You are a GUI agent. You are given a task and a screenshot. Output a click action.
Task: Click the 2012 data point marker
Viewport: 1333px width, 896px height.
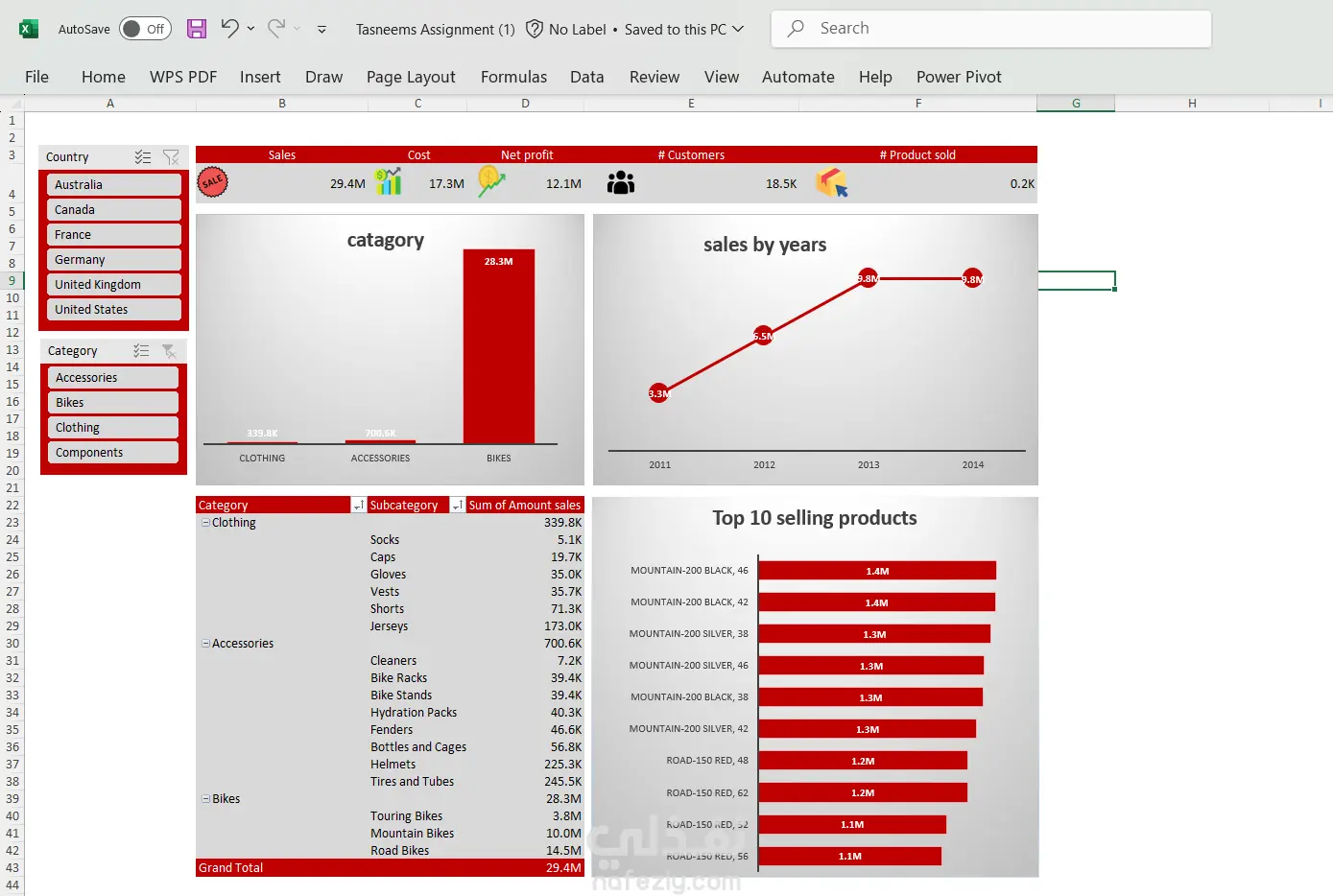(x=763, y=336)
